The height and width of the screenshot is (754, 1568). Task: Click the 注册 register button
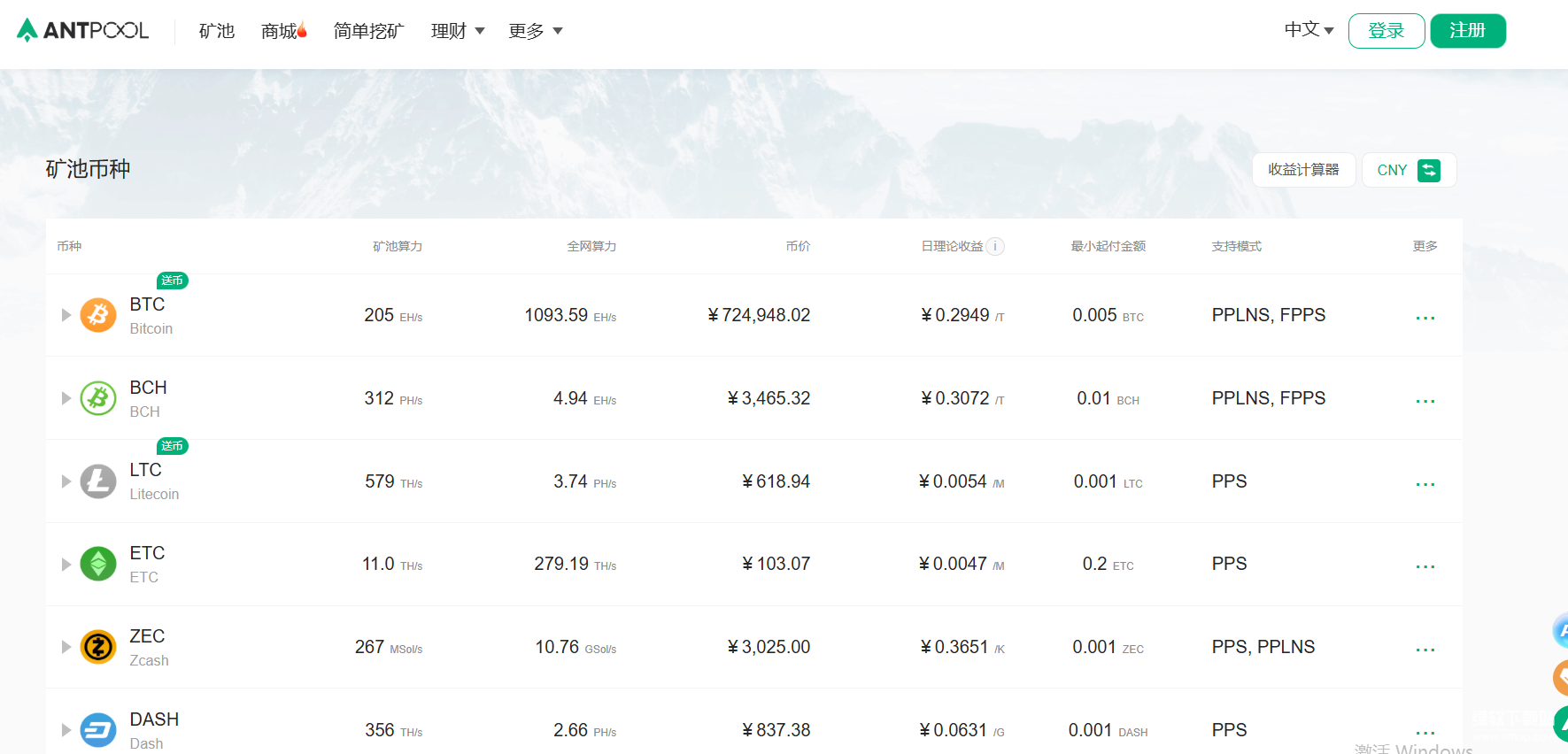(1467, 31)
